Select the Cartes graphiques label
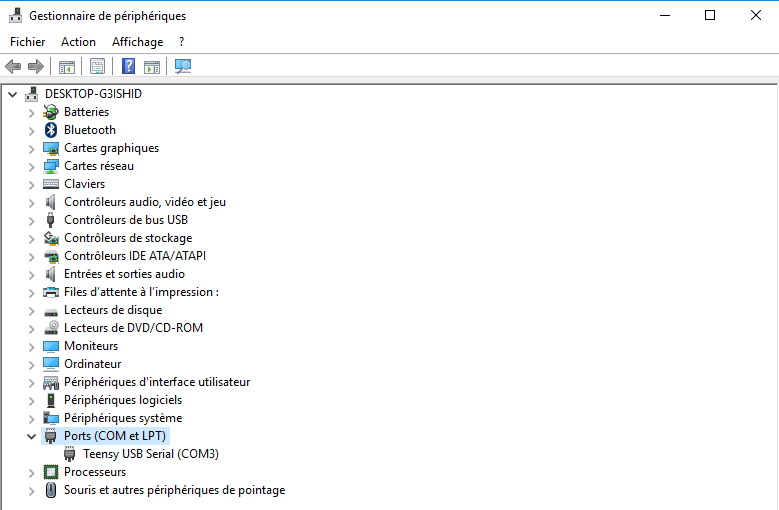 (x=111, y=148)
